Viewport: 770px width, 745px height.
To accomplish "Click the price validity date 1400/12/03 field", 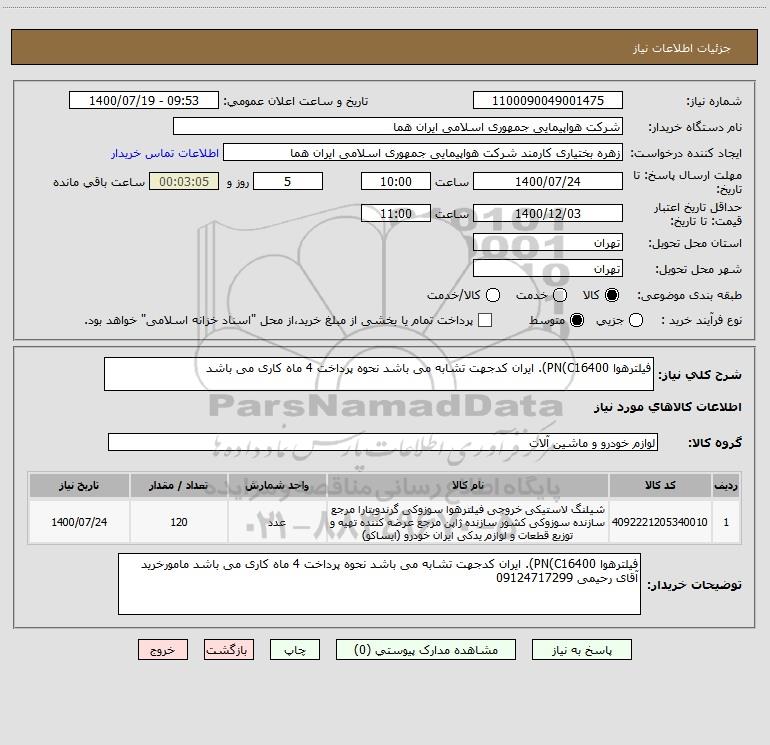I will click(548, 213).
